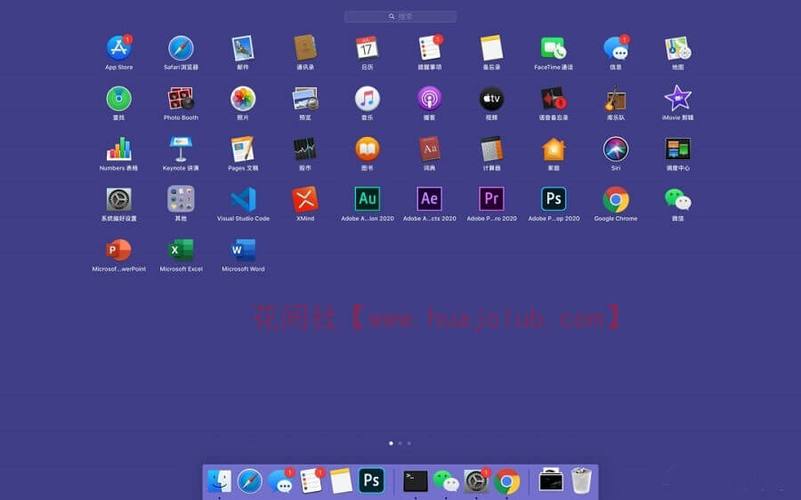Screen dimensions: 801x500
Task: Launch Safari from the Launchpad grid
Action: pos(181,48)
